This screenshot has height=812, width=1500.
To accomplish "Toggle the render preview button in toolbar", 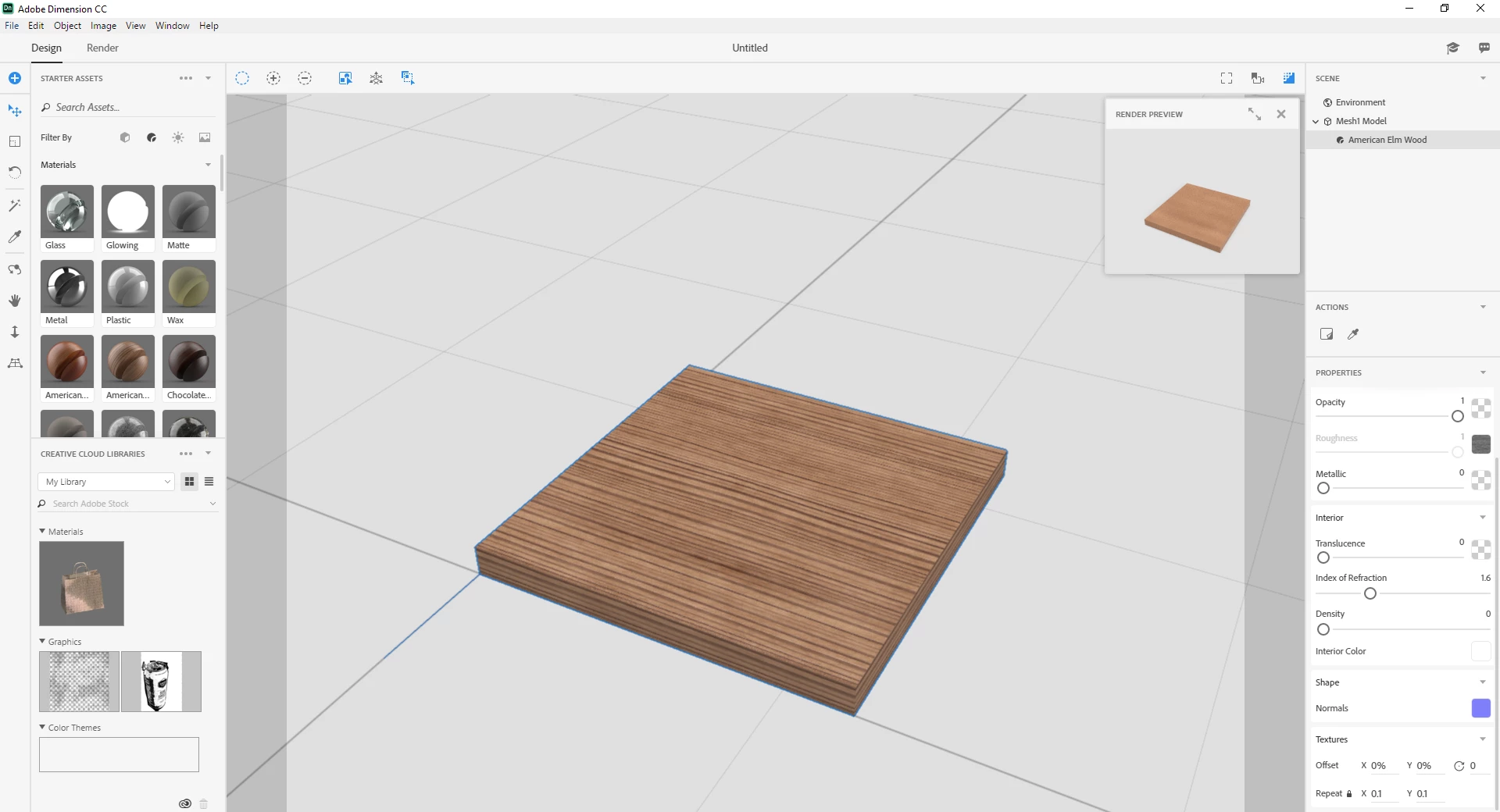I will pyautogui.click(x=1289, y=78).
